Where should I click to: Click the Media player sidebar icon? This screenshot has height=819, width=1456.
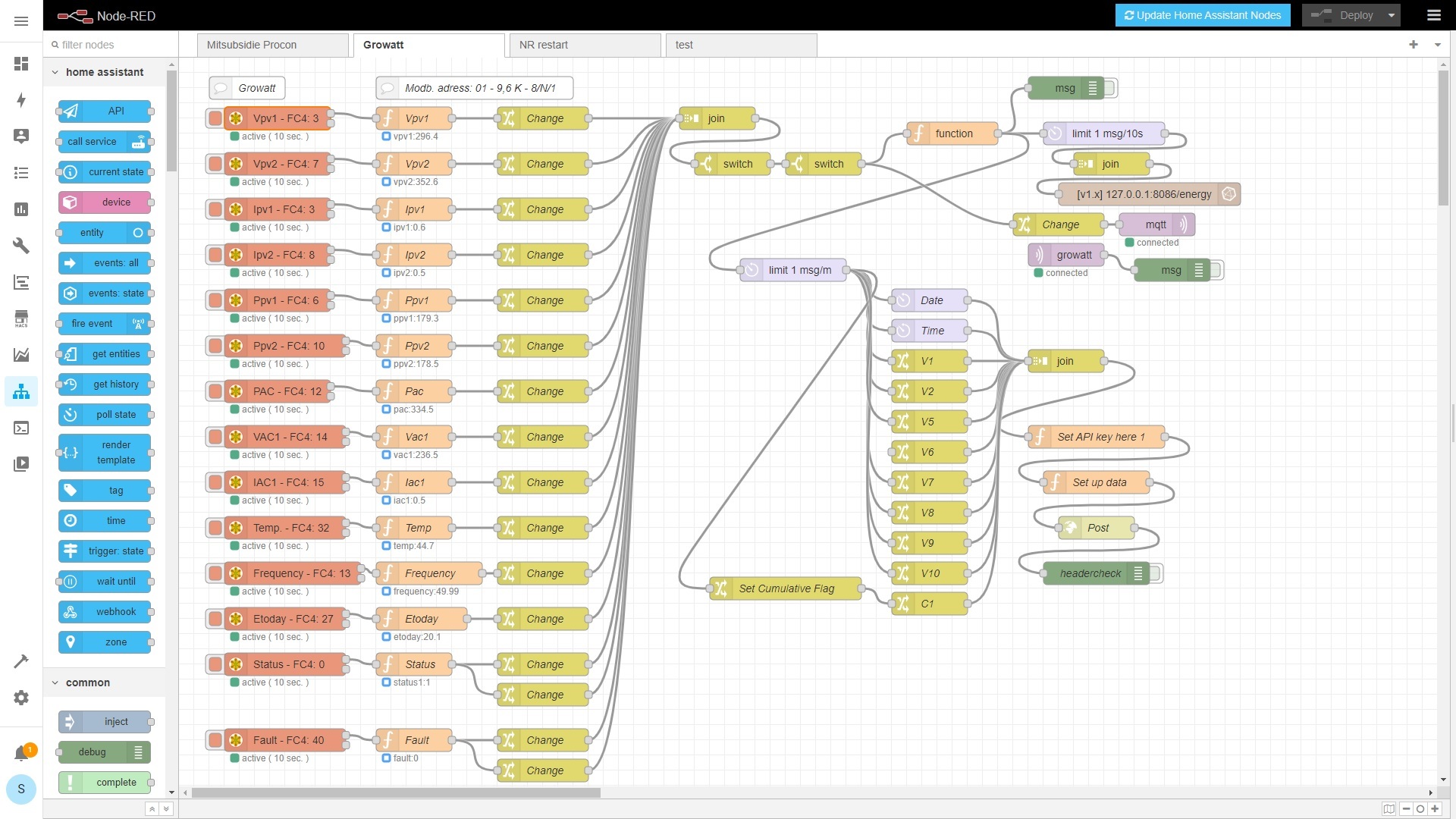[21, 464]
